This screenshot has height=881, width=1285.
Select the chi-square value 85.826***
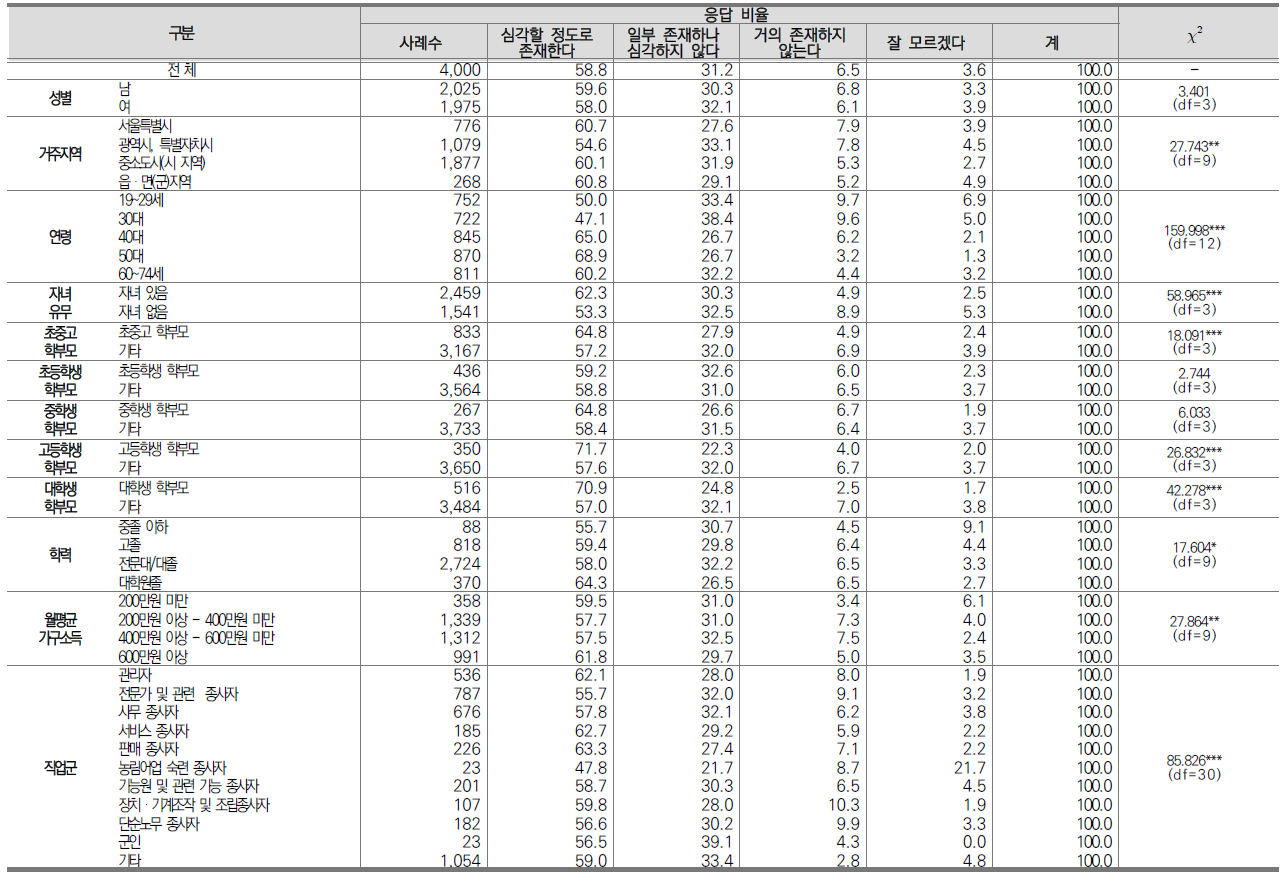click(1195, 760)
